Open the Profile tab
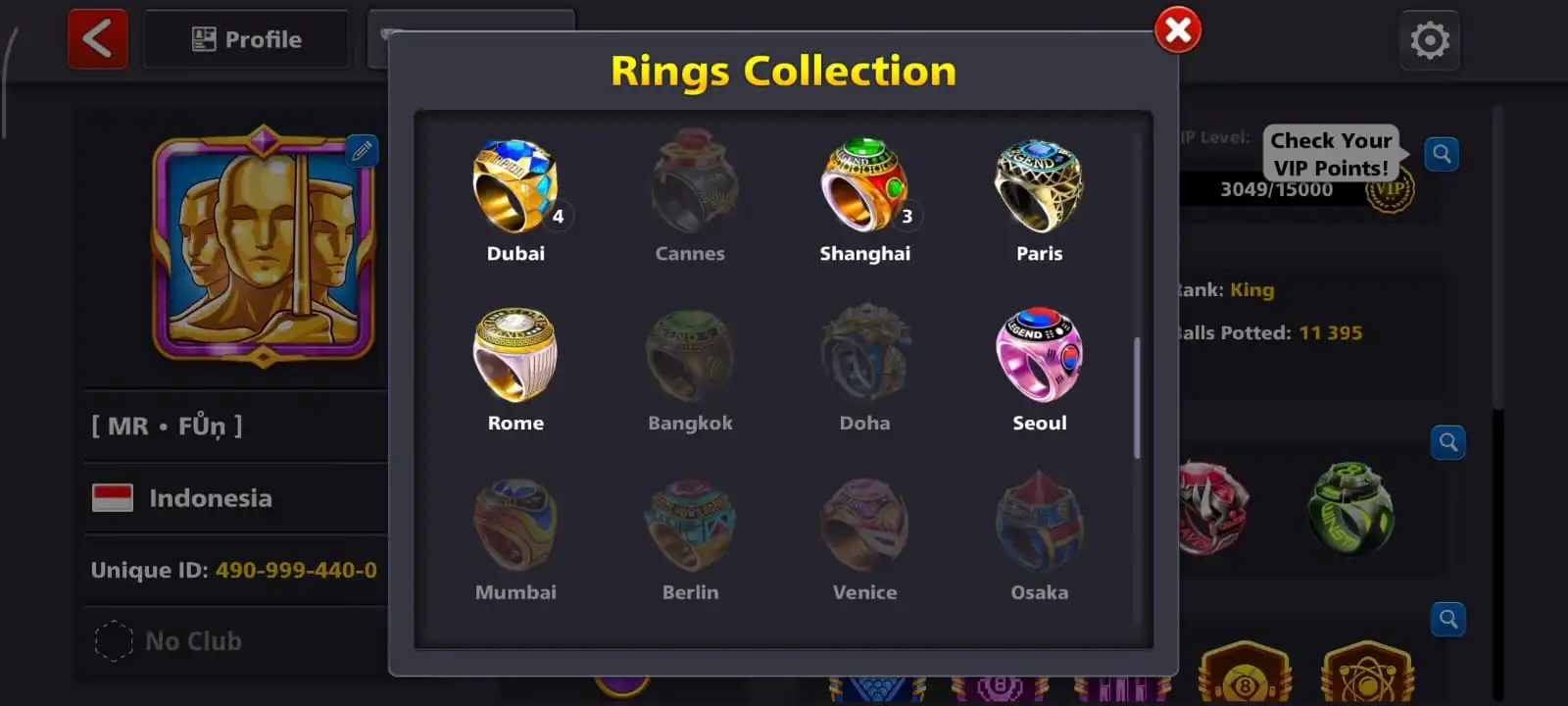The height and width of the screenshot is (706, 1568). [x=246, y=39]
